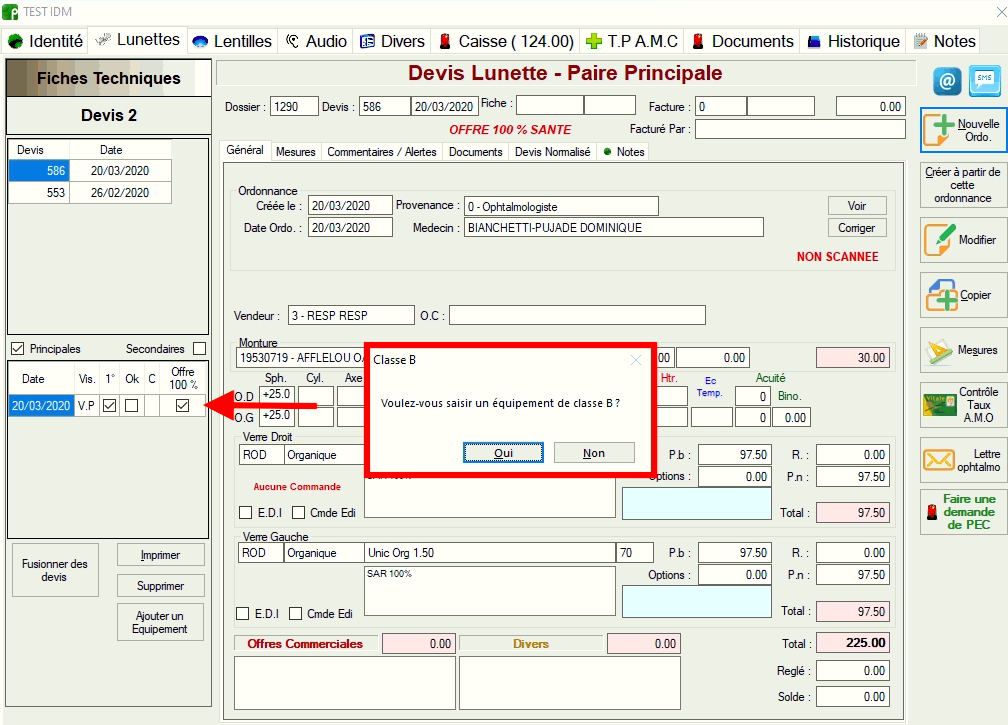Close the Classe B dialog
Viewport: 1008px width, 725px height.
coord(636,360)
